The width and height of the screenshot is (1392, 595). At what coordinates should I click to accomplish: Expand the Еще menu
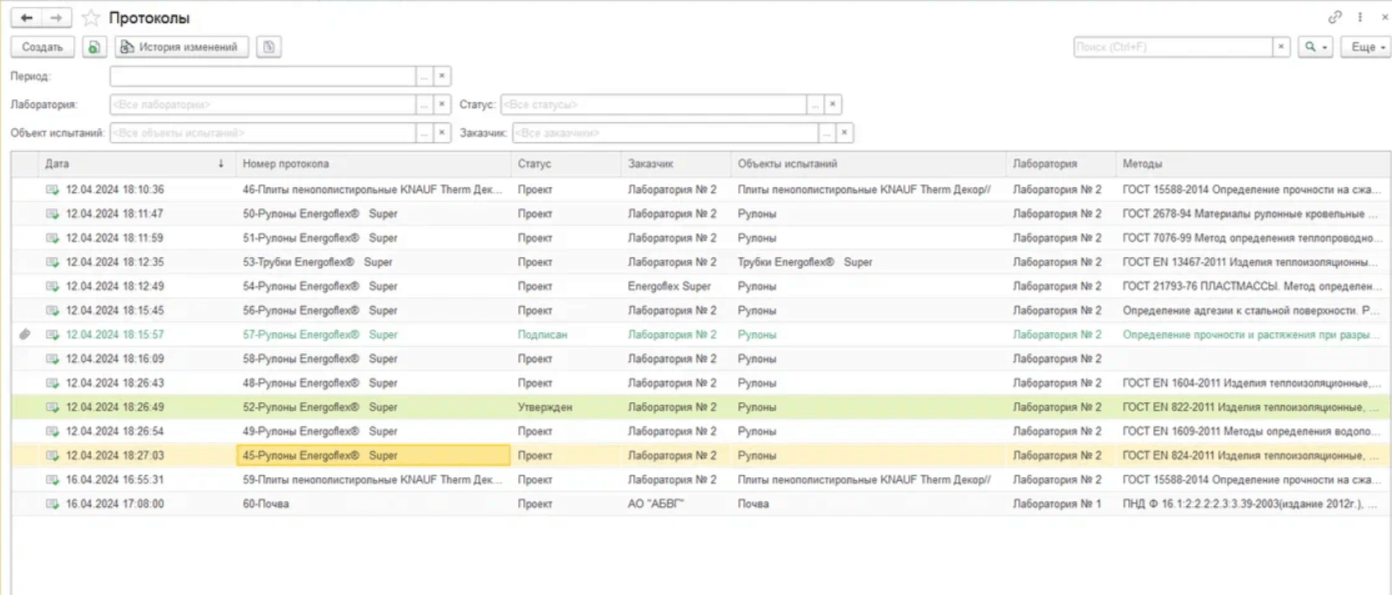point(1368,47)
